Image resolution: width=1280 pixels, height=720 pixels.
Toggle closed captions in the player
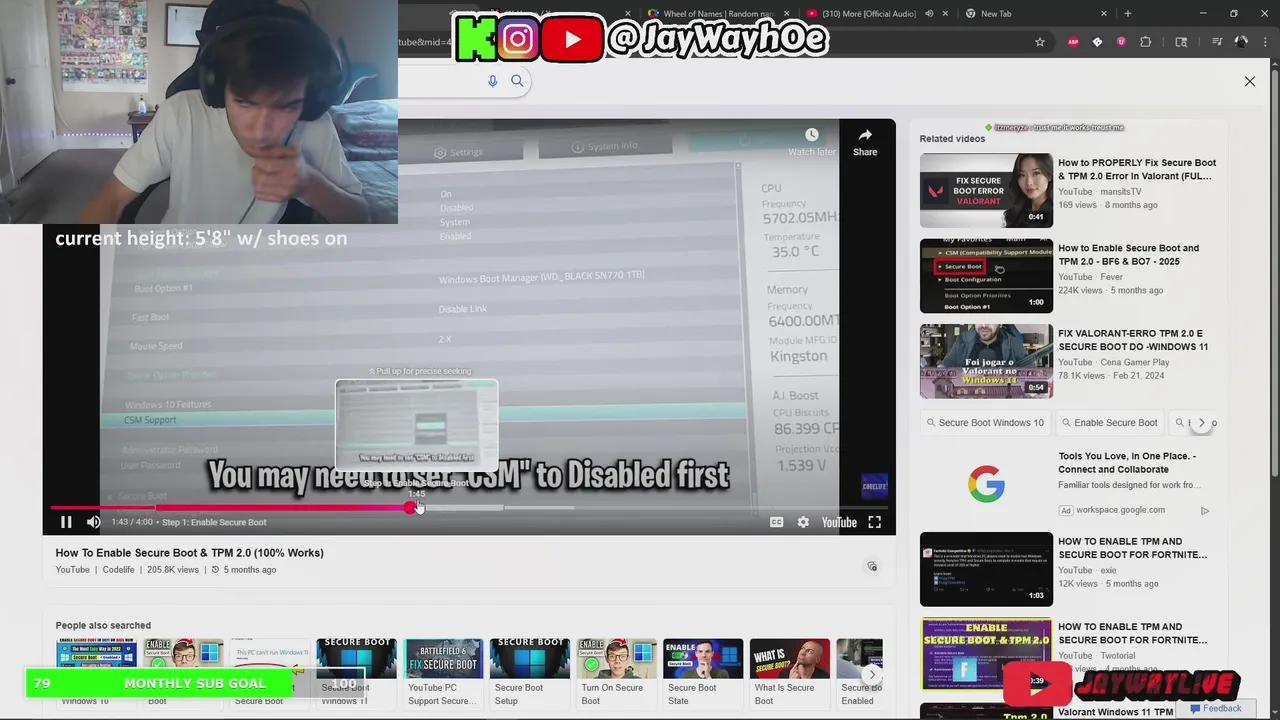(x=776, y=522)
